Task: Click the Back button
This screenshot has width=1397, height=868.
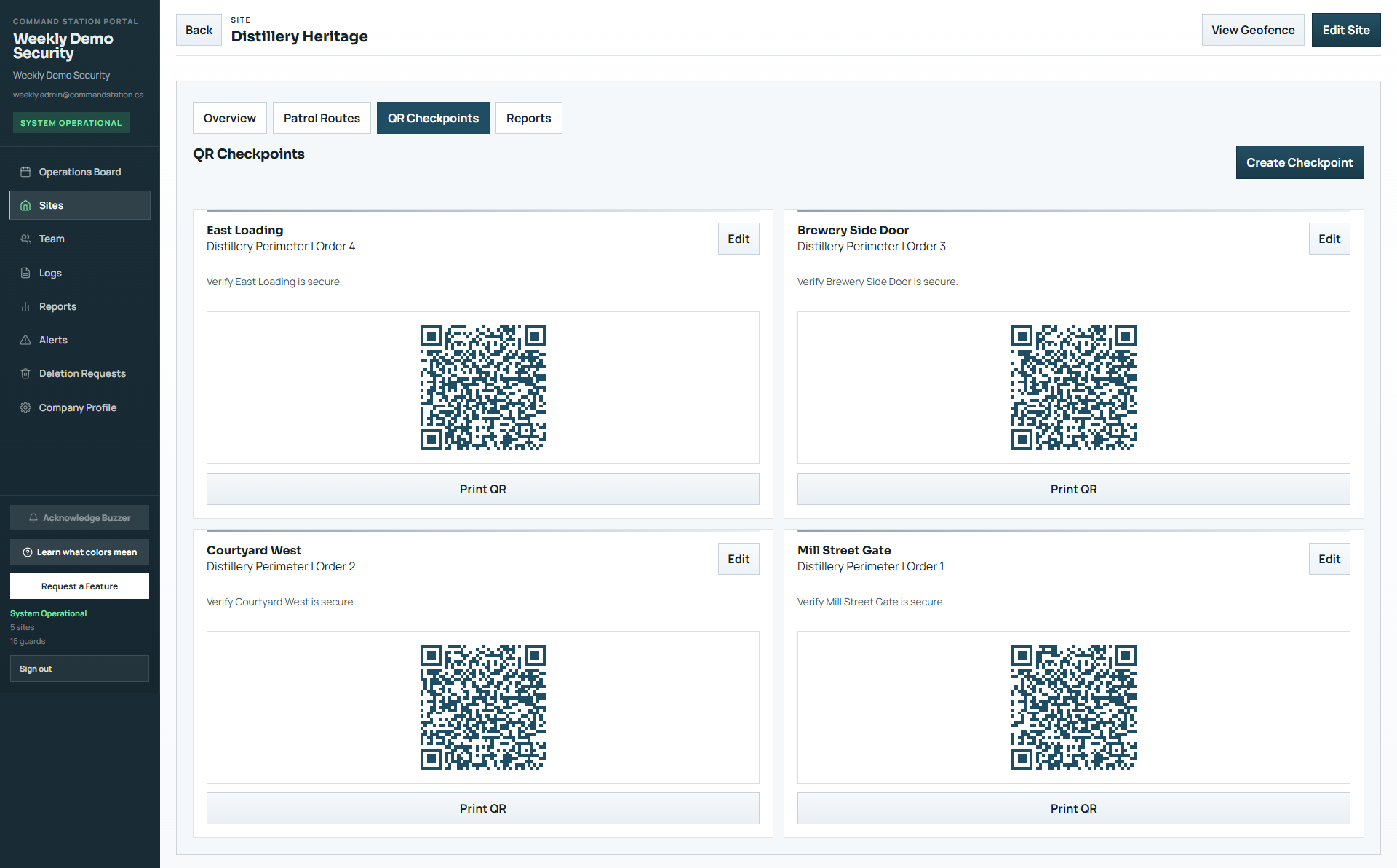Action: click(x=199, y=30)
